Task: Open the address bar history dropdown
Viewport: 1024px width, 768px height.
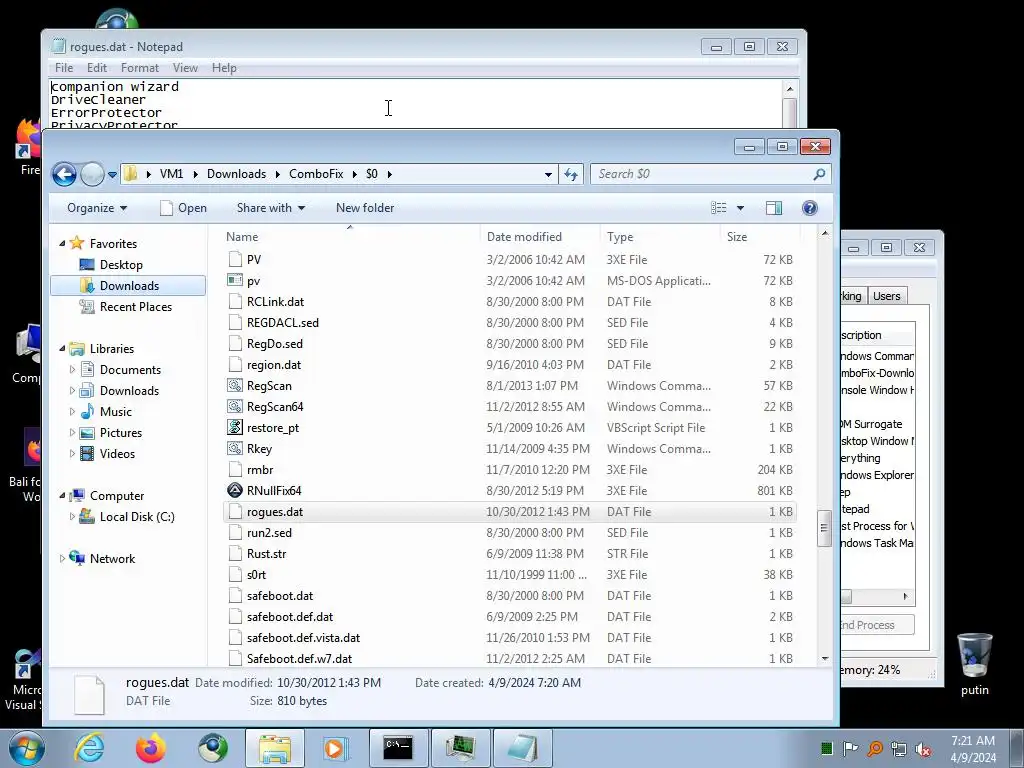Action: pyautogui.click(x=548, y=174)
